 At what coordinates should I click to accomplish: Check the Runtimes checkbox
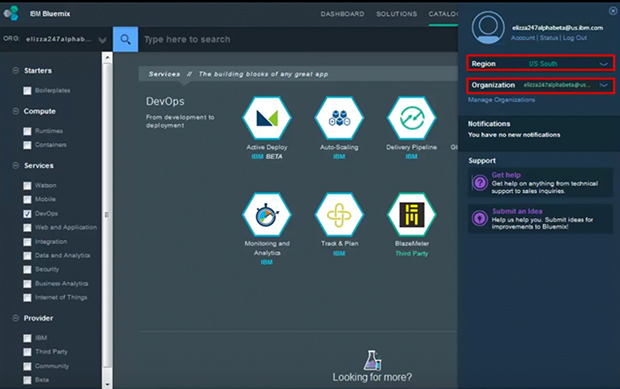(x=27, y=131)
